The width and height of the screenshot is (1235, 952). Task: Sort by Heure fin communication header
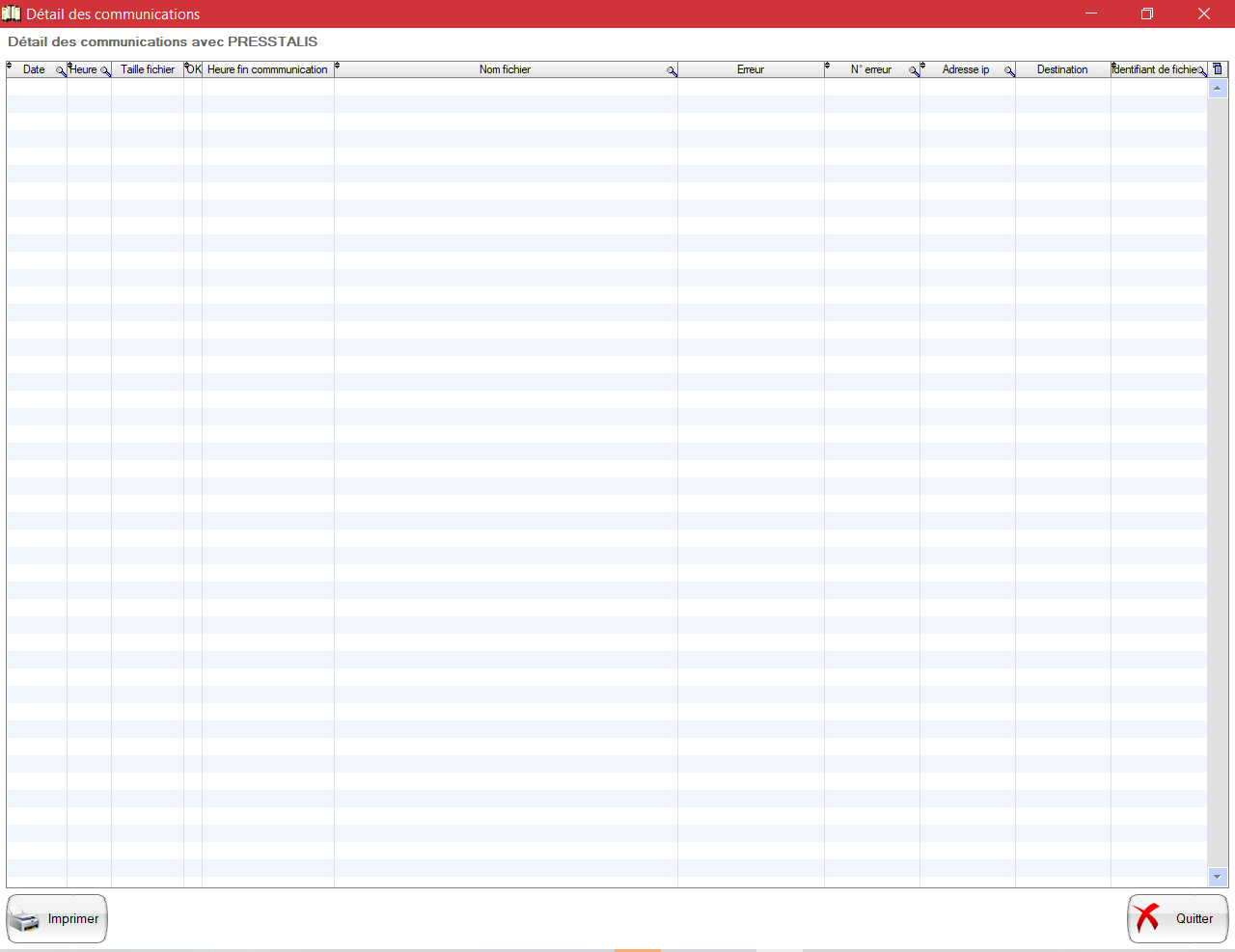(x=267, y=69)
